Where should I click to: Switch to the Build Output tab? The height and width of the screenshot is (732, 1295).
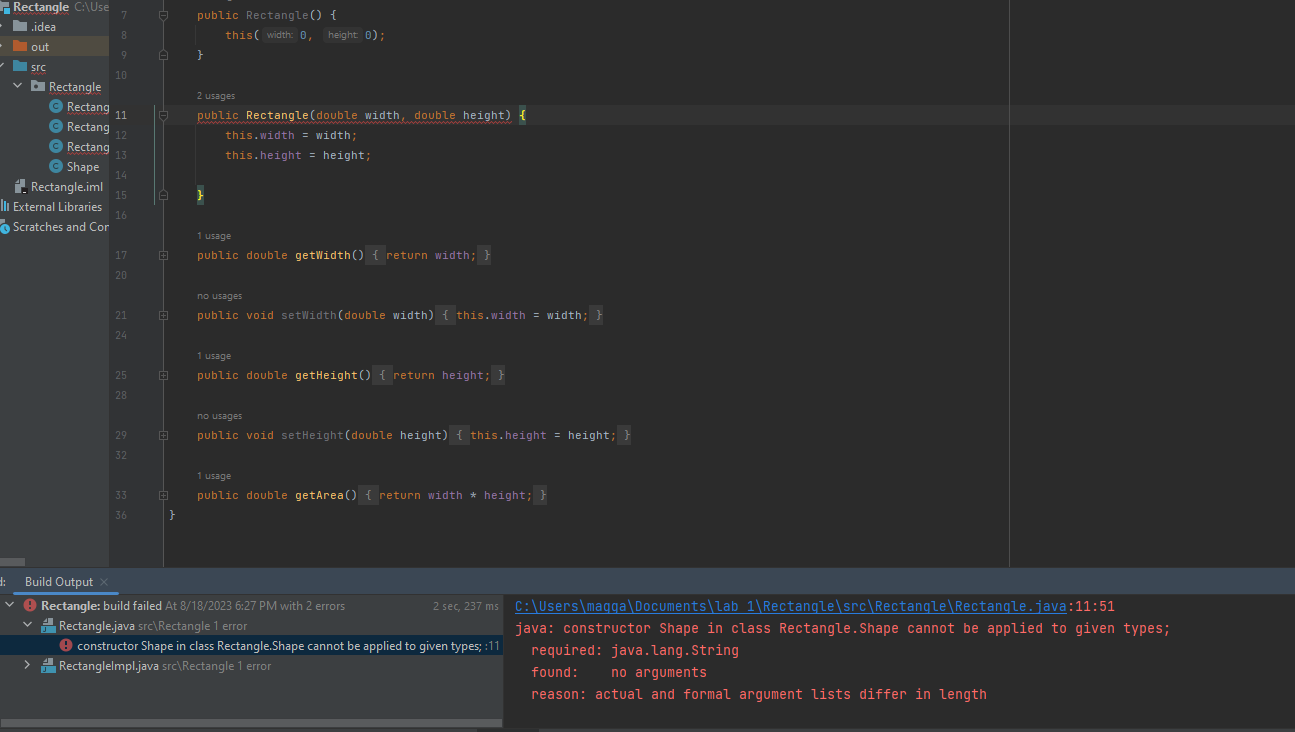pyautogui.click(x=58, y=581)
